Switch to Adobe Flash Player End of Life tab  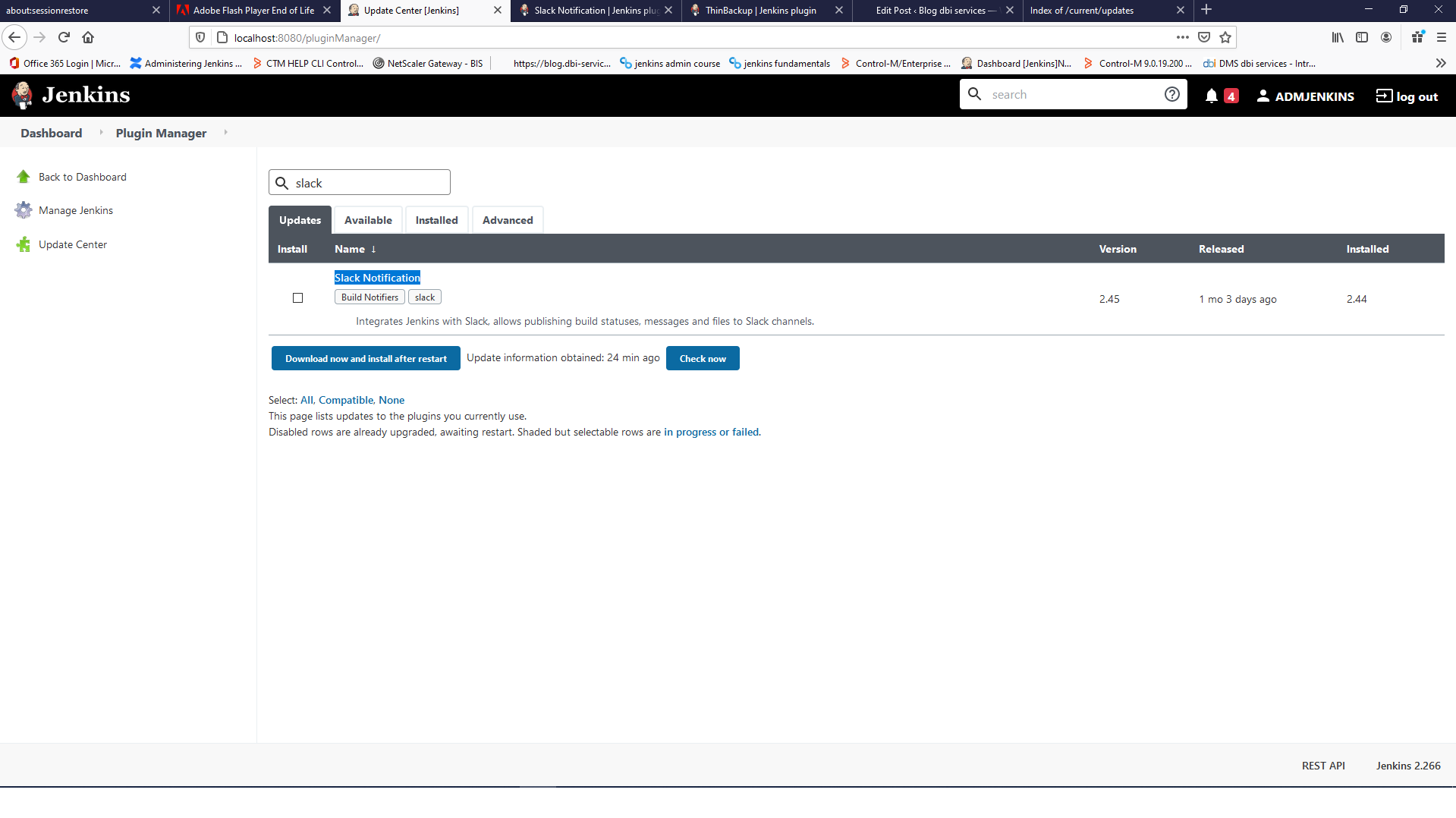pos(253,11)
